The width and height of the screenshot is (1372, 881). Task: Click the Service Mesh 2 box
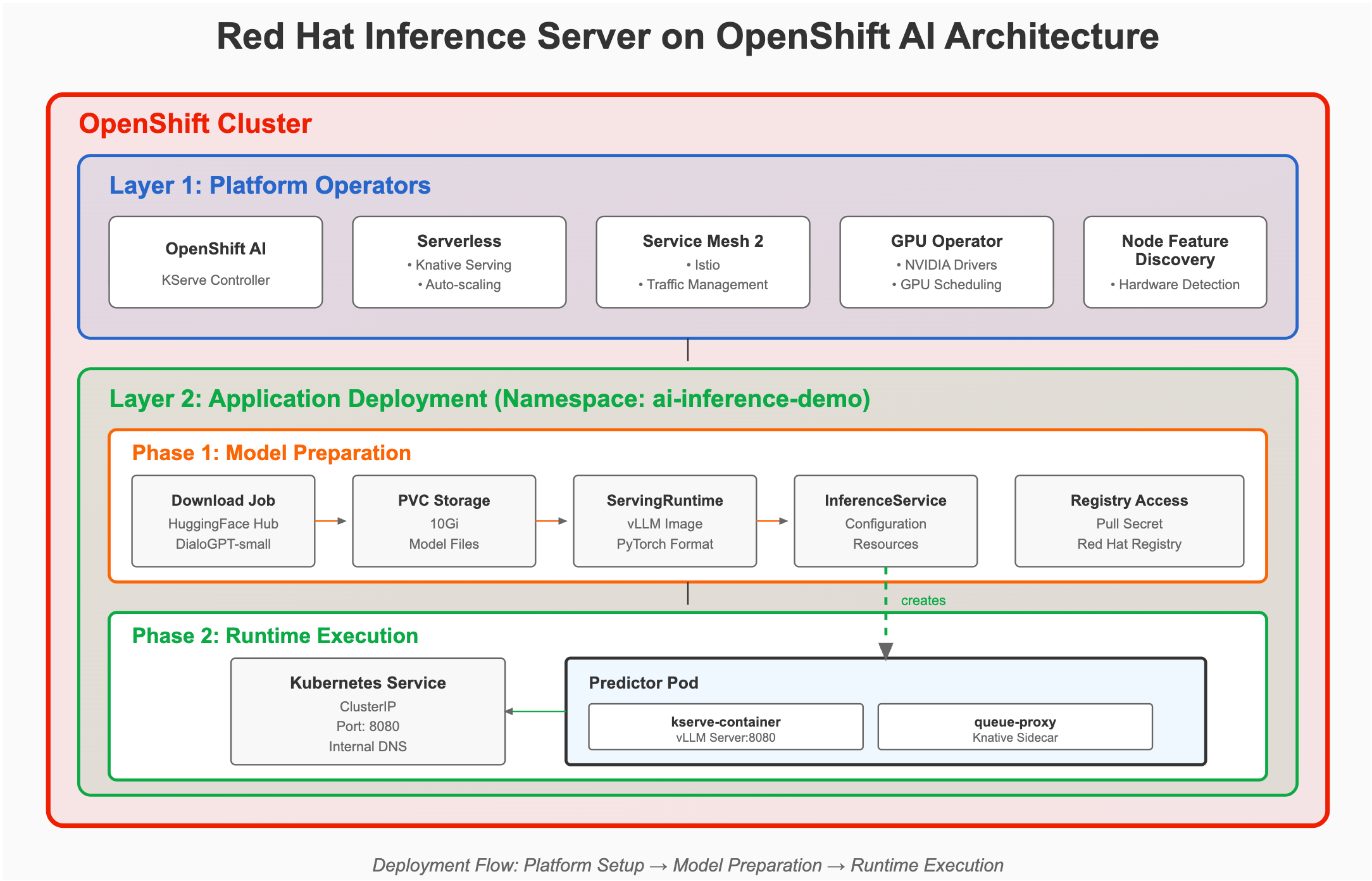[702, 262]
